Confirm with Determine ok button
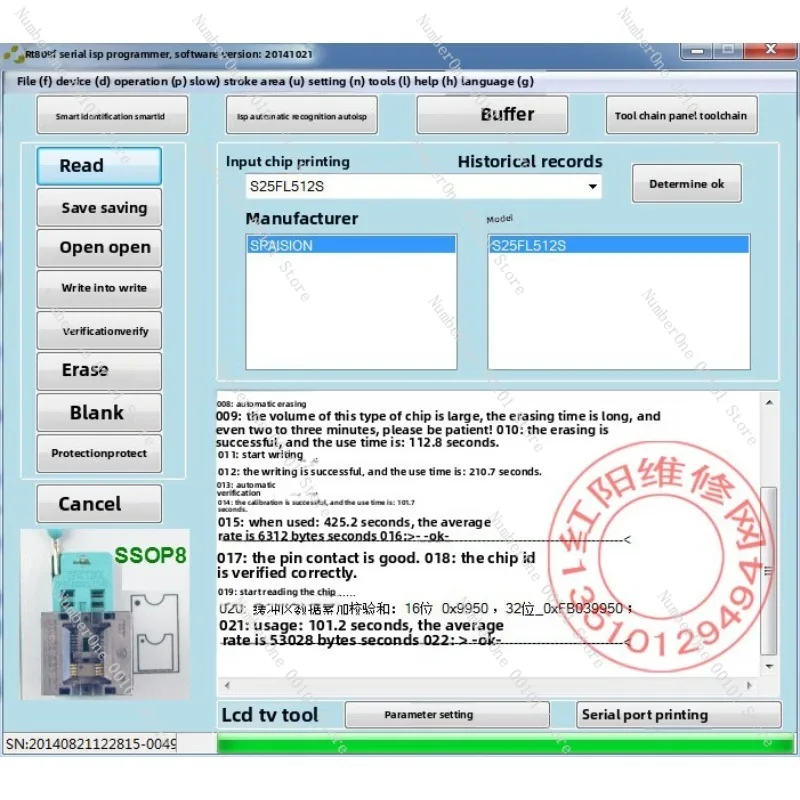Viewport: 800px width, 800px height. click(x=687, y=184)
